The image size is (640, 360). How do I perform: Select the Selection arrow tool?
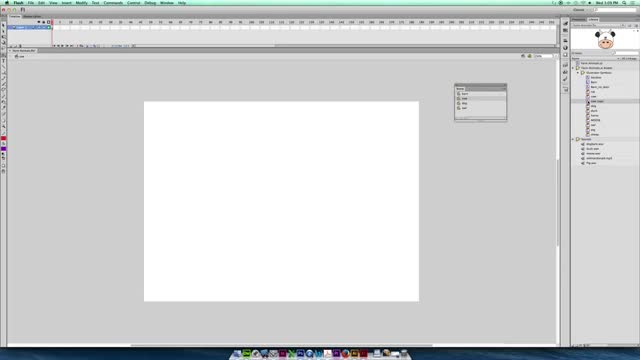pyautogui.click(x=4, y=25)
